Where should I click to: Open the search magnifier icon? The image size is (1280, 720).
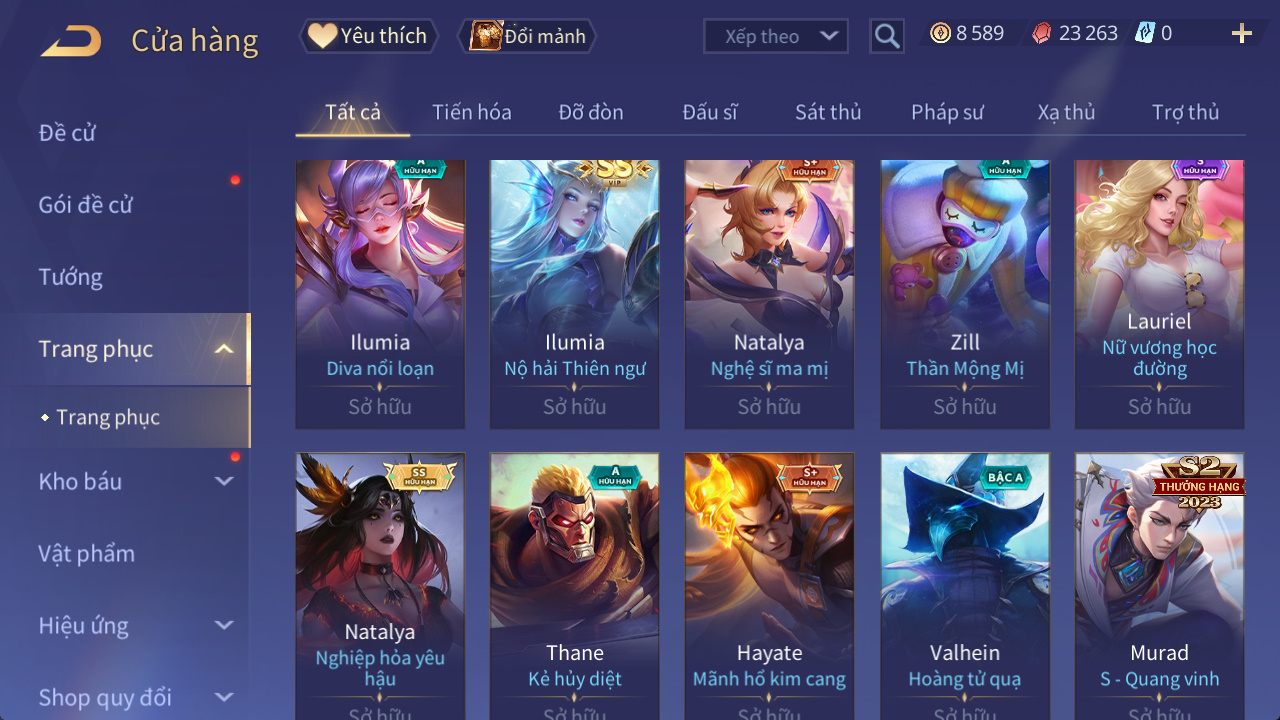[887, 37]
